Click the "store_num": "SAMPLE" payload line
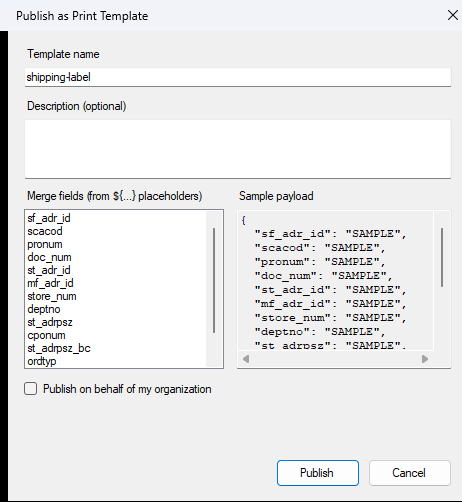 click(331, 318)
